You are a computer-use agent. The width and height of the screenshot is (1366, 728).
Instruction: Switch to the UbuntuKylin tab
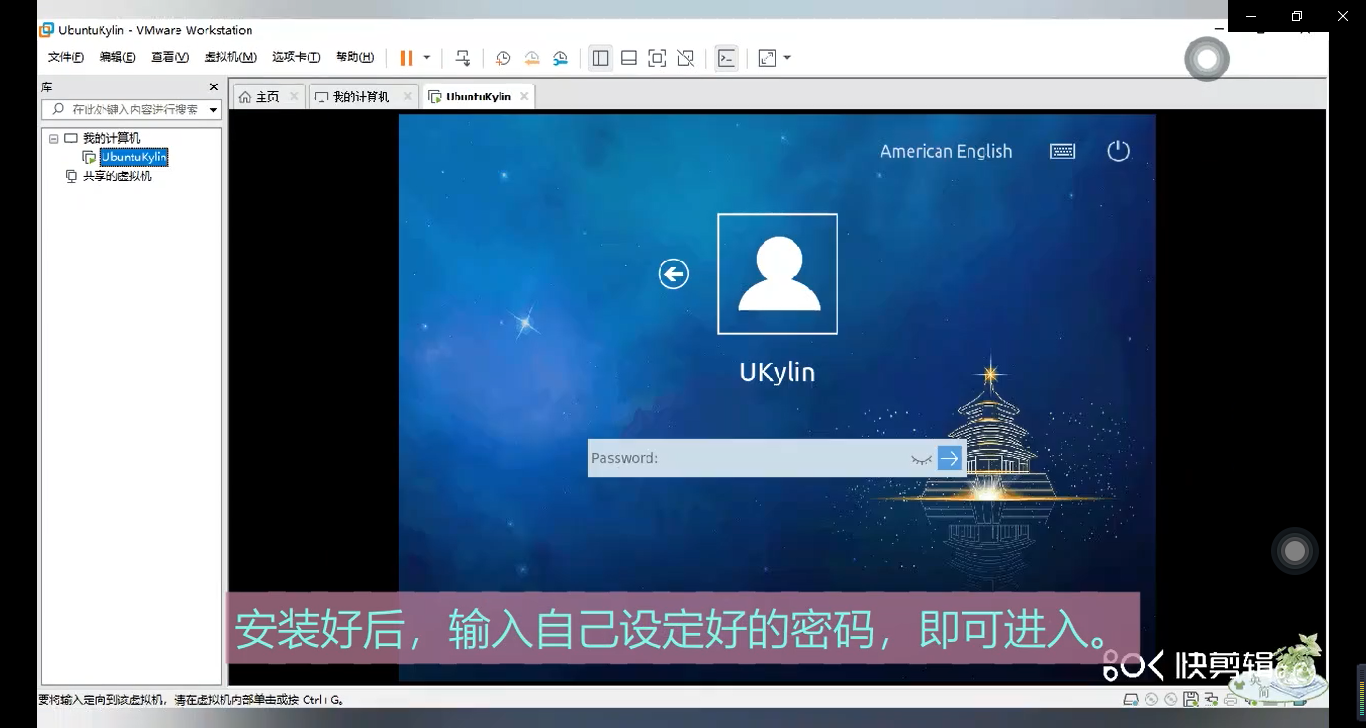pyautogui.click(x=478, y=97)
